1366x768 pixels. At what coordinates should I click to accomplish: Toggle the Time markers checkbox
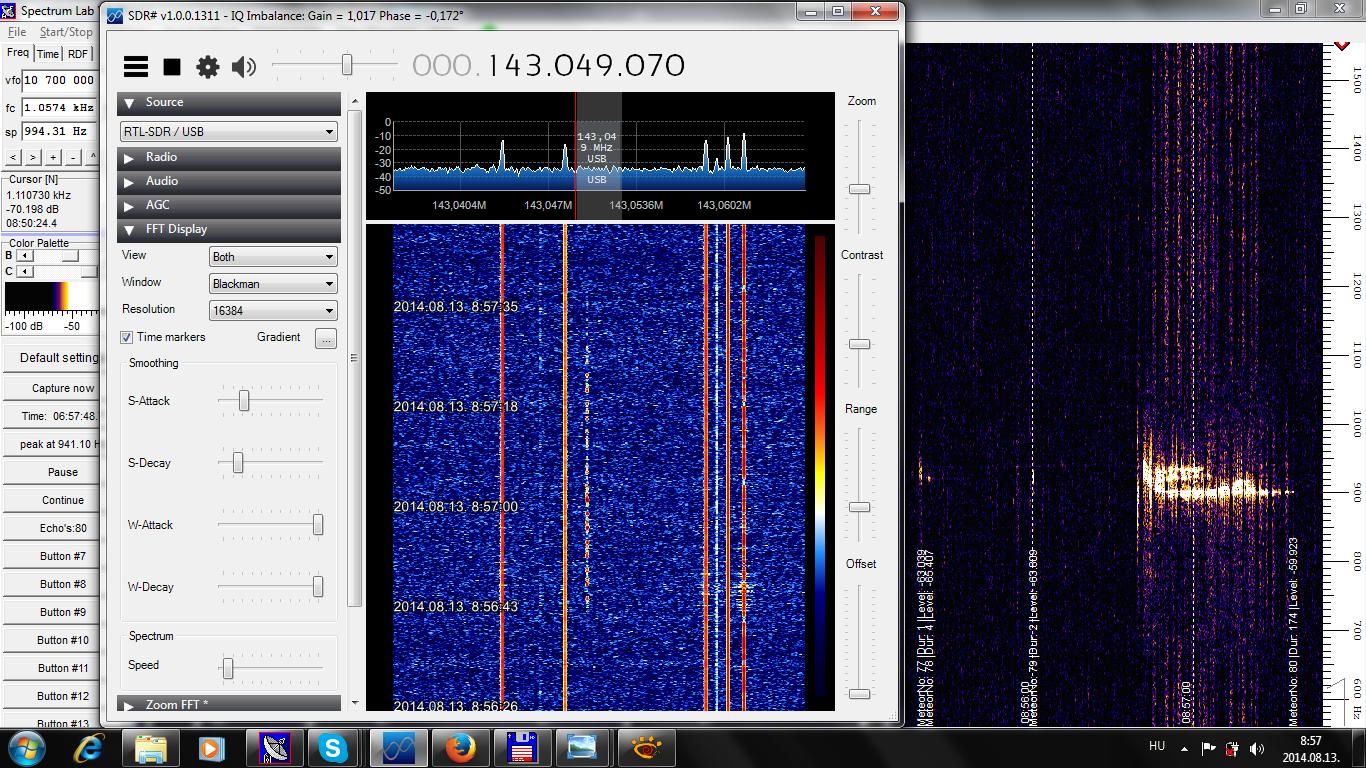point(127,338)
